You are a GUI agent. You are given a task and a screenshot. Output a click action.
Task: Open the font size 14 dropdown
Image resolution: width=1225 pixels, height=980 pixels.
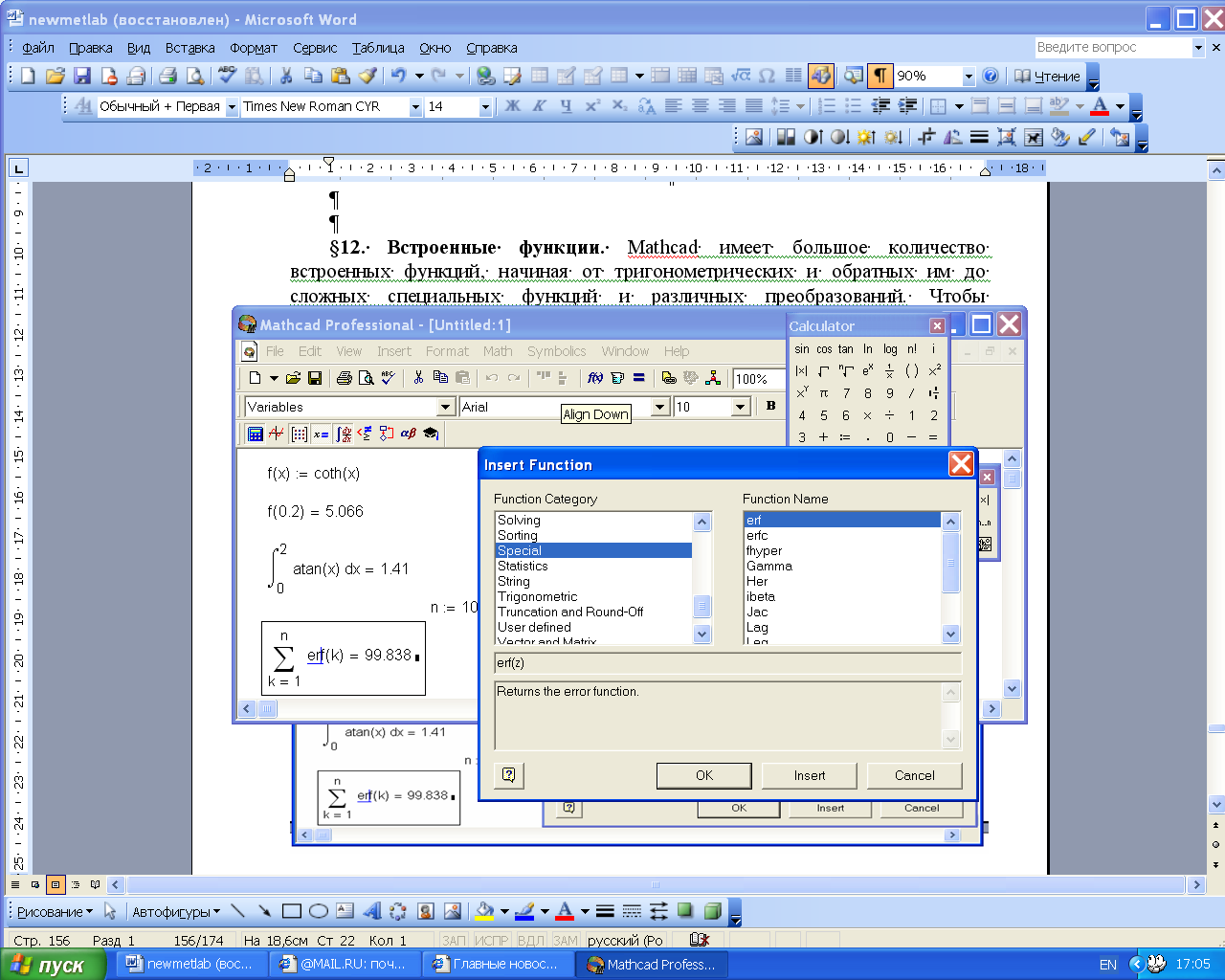[485, 107]
